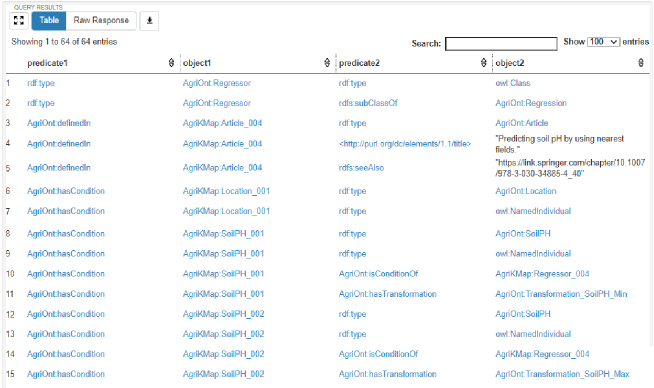Open AgriOnt:Location link in row 6

[x=526, y=191]
